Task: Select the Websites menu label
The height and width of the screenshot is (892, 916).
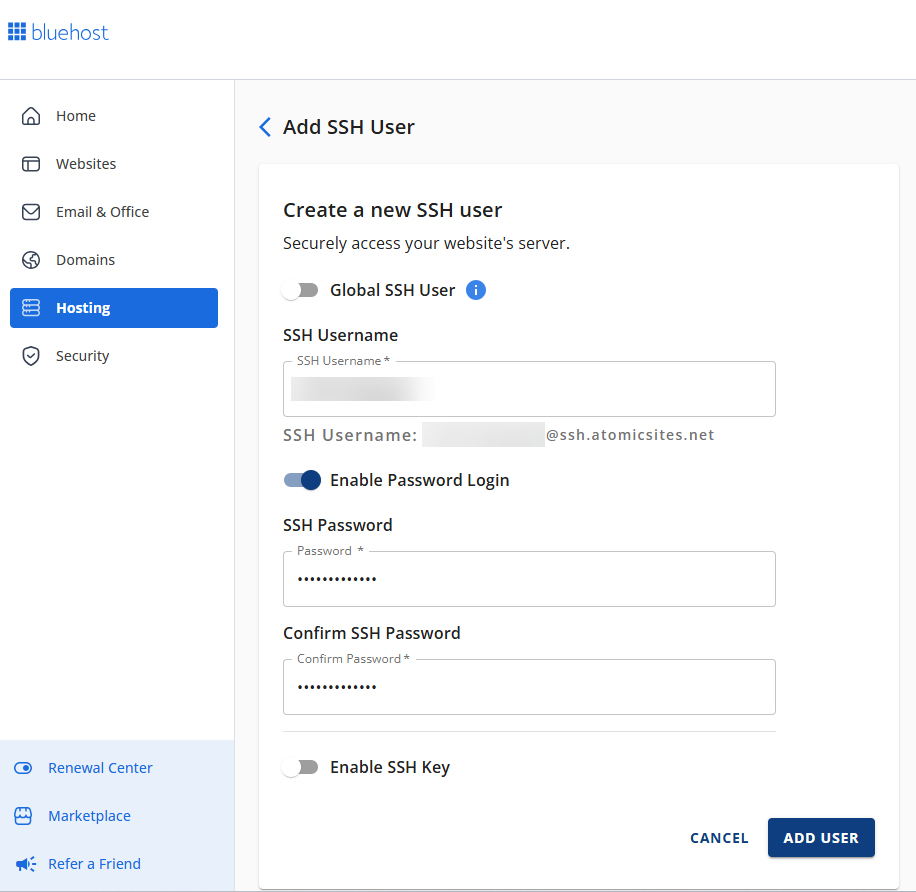Action: click(86, 164)
